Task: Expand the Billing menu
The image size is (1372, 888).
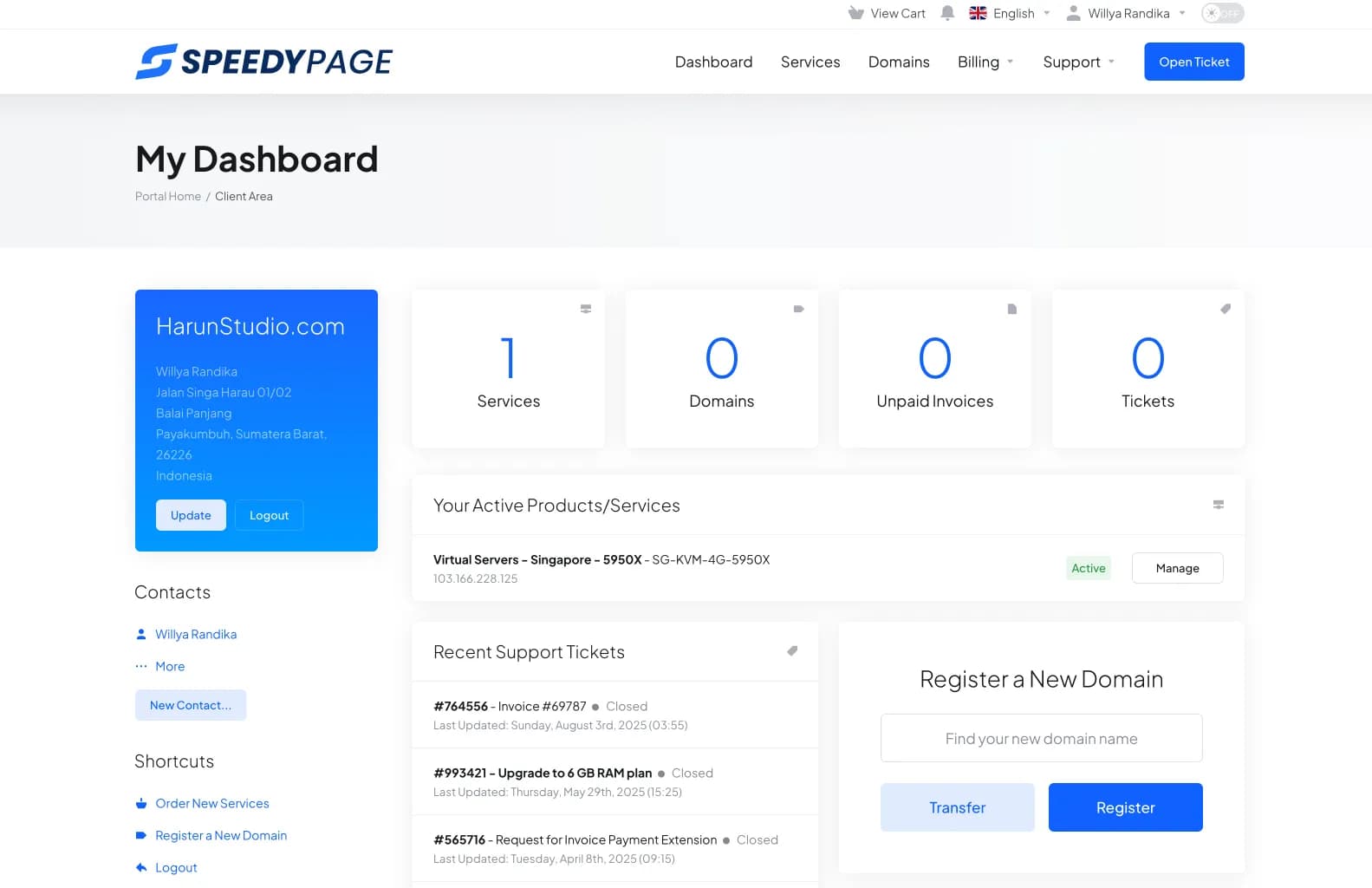Action: click(x=985, y=62)
